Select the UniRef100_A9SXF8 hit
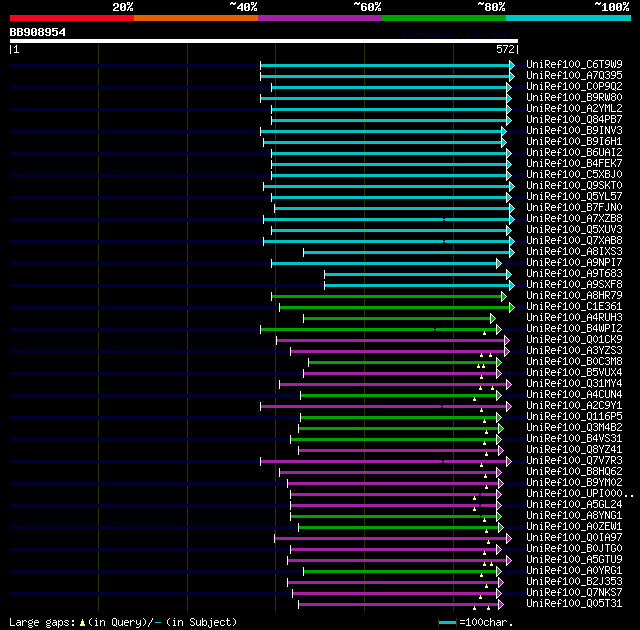 [574, 285]
